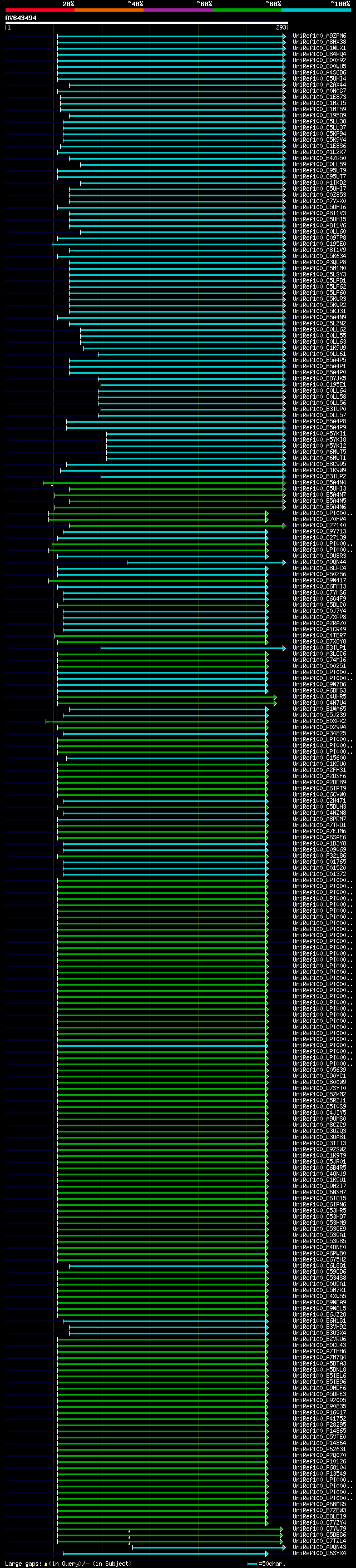Select the UniRef100_Q9Y713 label
This screenshot has width=356, height=1568.
[319, 531]
